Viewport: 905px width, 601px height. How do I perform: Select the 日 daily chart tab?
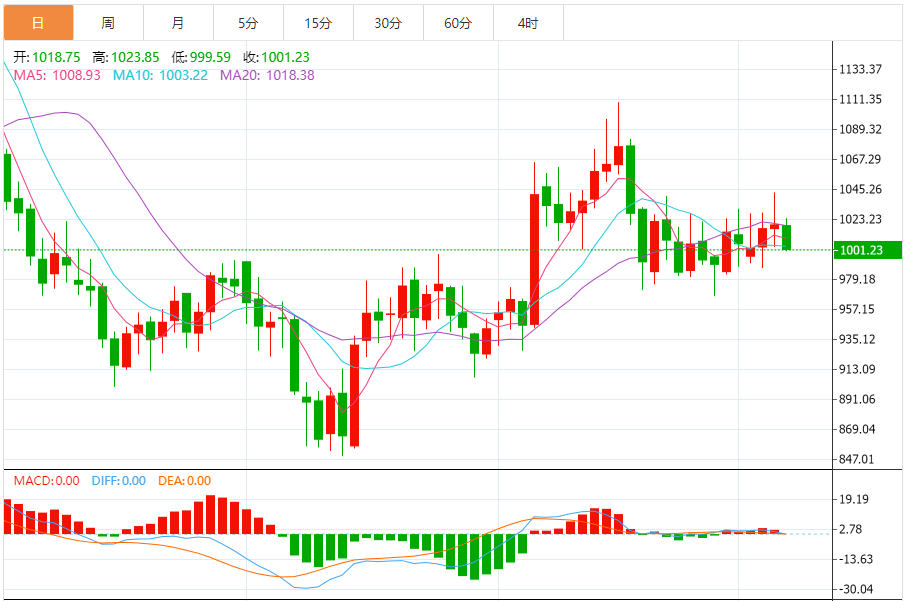click(x=39, y=23)
